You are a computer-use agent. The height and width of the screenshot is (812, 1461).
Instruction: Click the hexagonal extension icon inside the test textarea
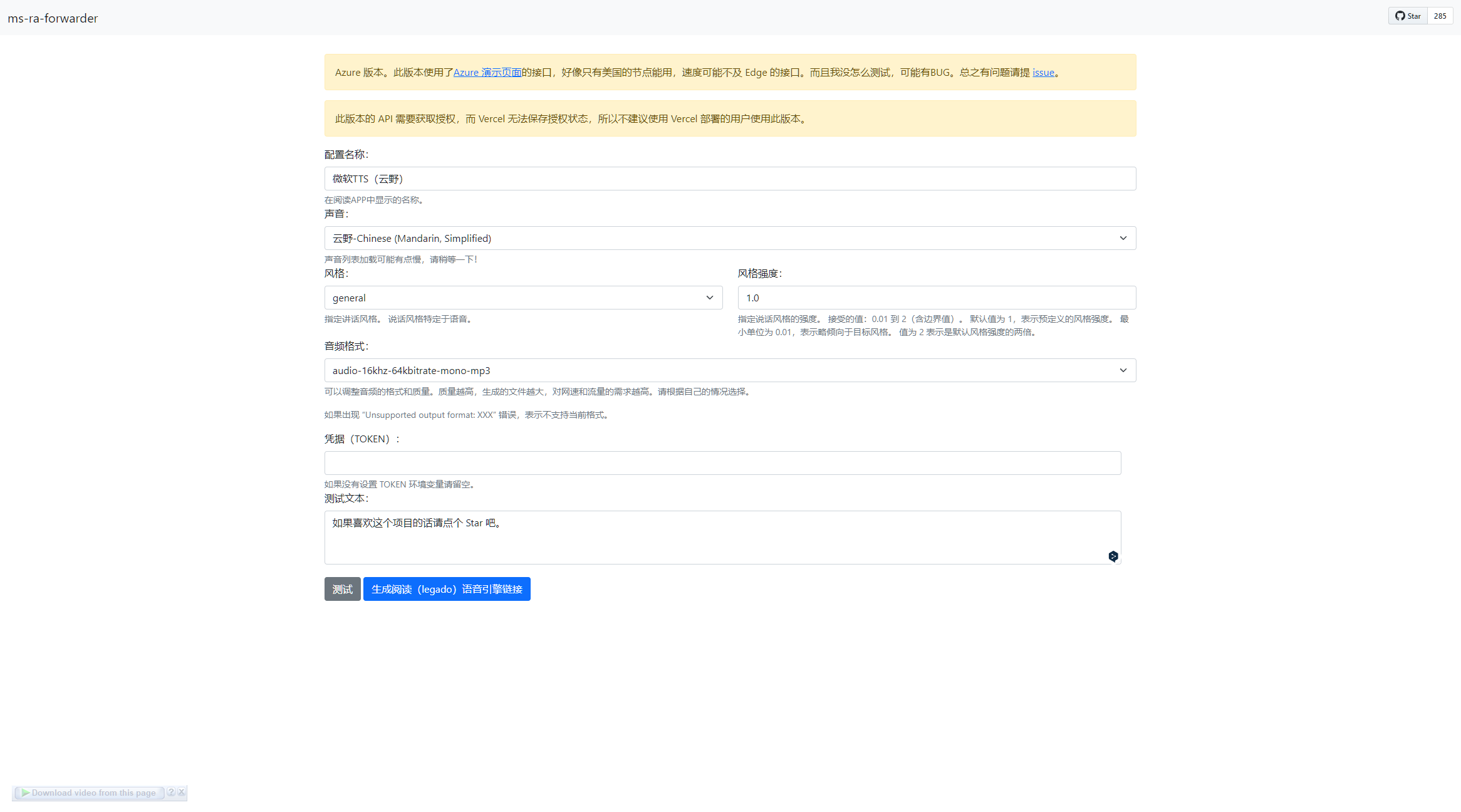tap(1113, 556)
